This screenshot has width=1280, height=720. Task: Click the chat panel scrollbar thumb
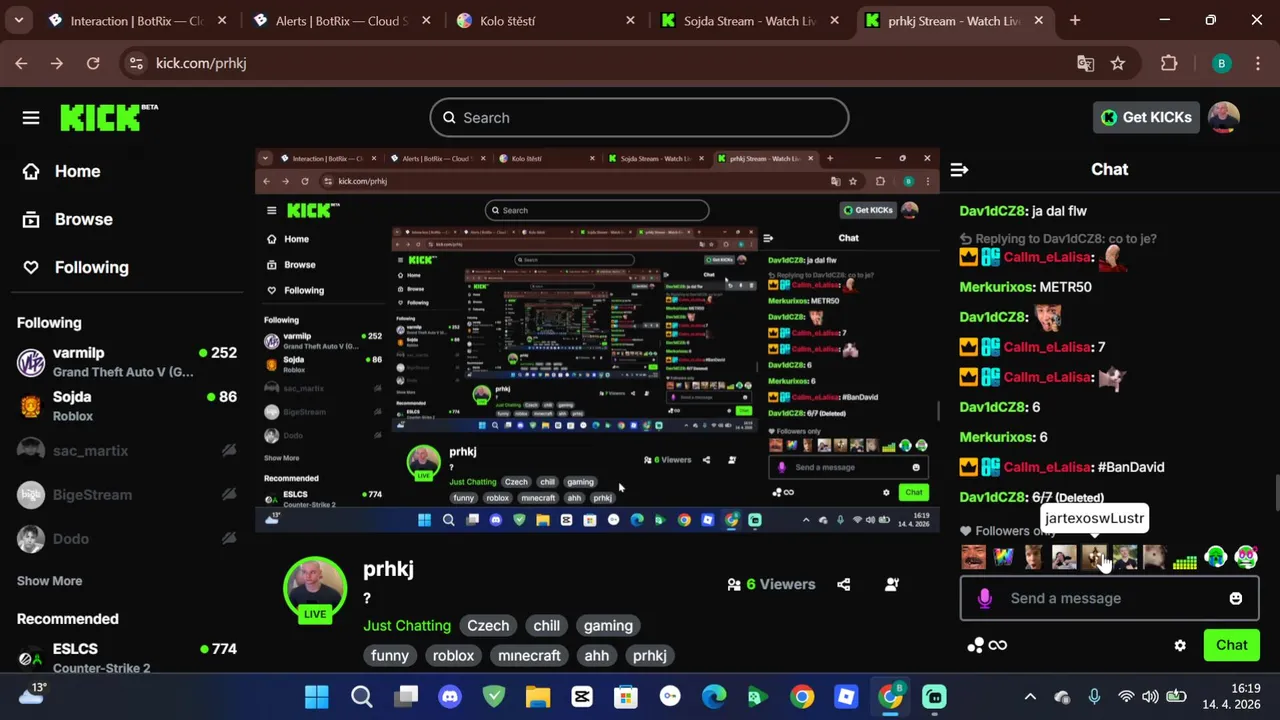(1276, 495)
